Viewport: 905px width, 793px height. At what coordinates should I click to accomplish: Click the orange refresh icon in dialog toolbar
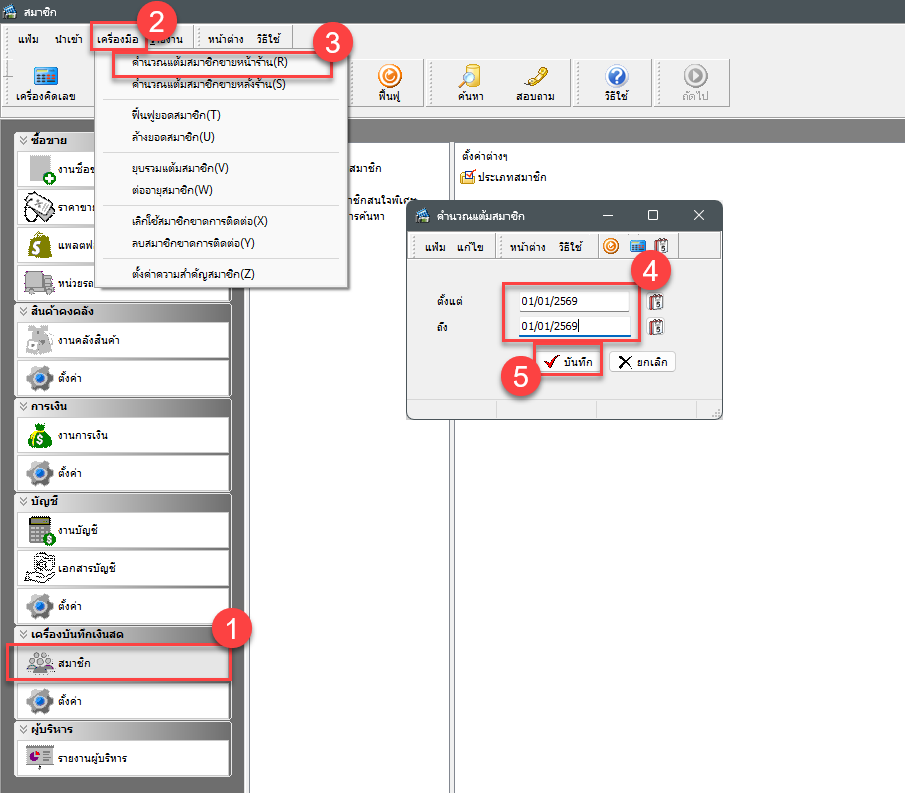click(611, 246)
